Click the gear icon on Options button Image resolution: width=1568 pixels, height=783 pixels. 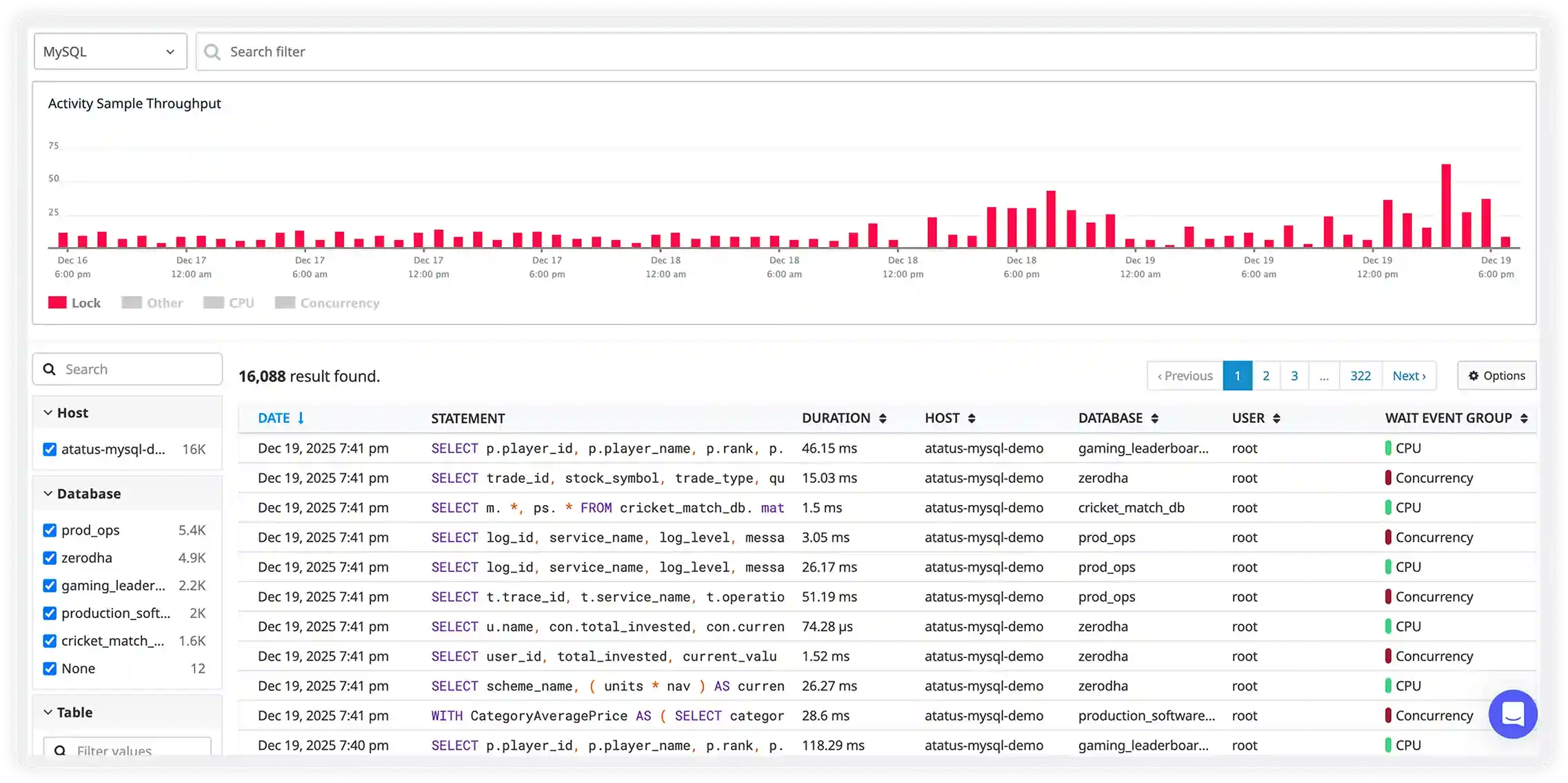pyautogui.click(x=1474, y=375)
